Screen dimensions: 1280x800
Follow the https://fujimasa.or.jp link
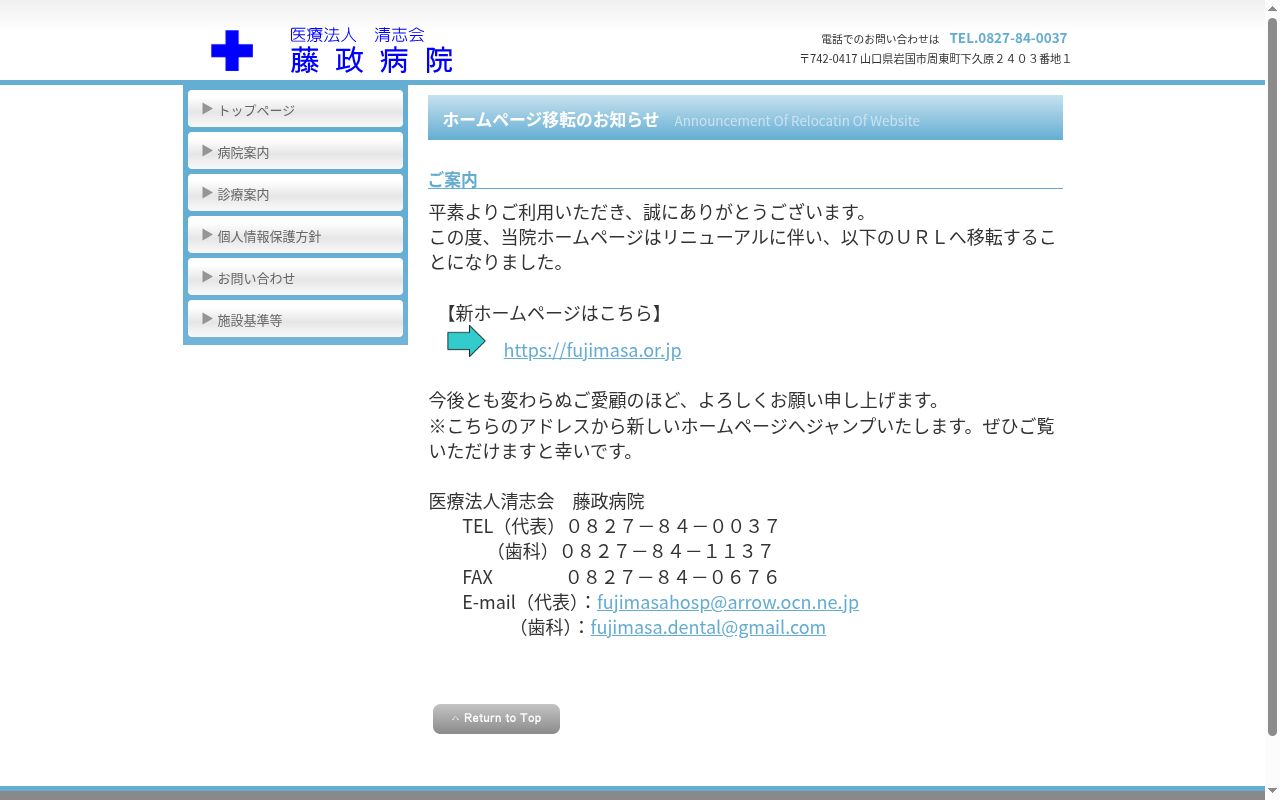(x=592, y=350)
